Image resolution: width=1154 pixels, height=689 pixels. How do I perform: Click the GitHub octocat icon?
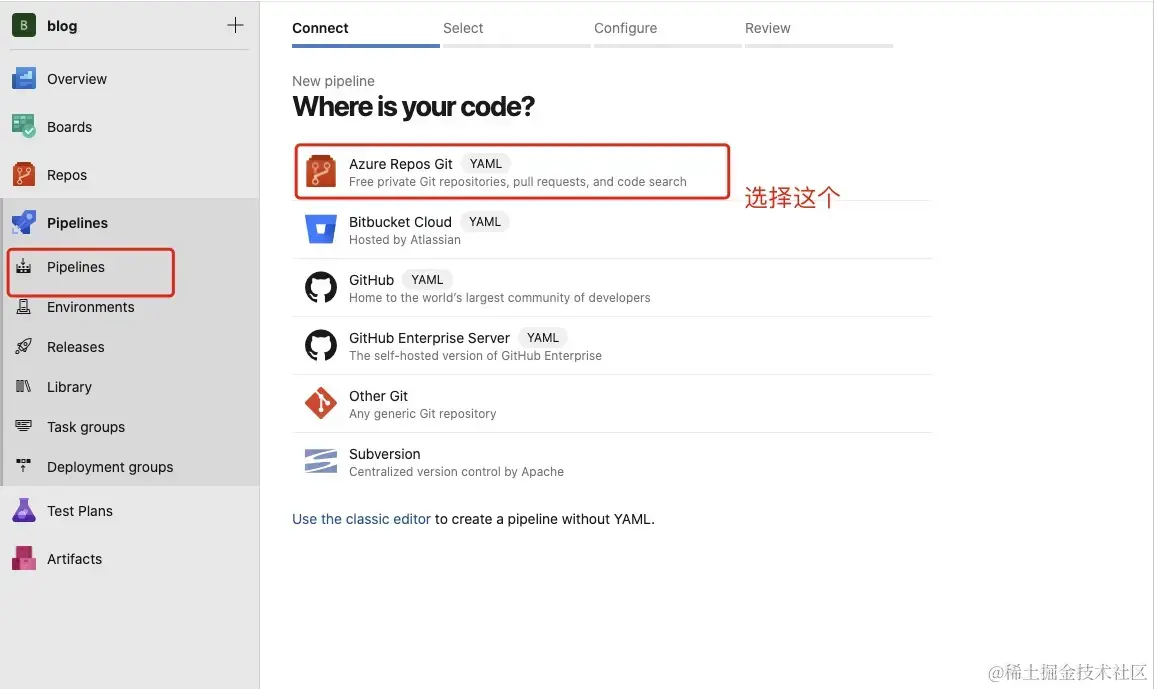click(321, 287)
